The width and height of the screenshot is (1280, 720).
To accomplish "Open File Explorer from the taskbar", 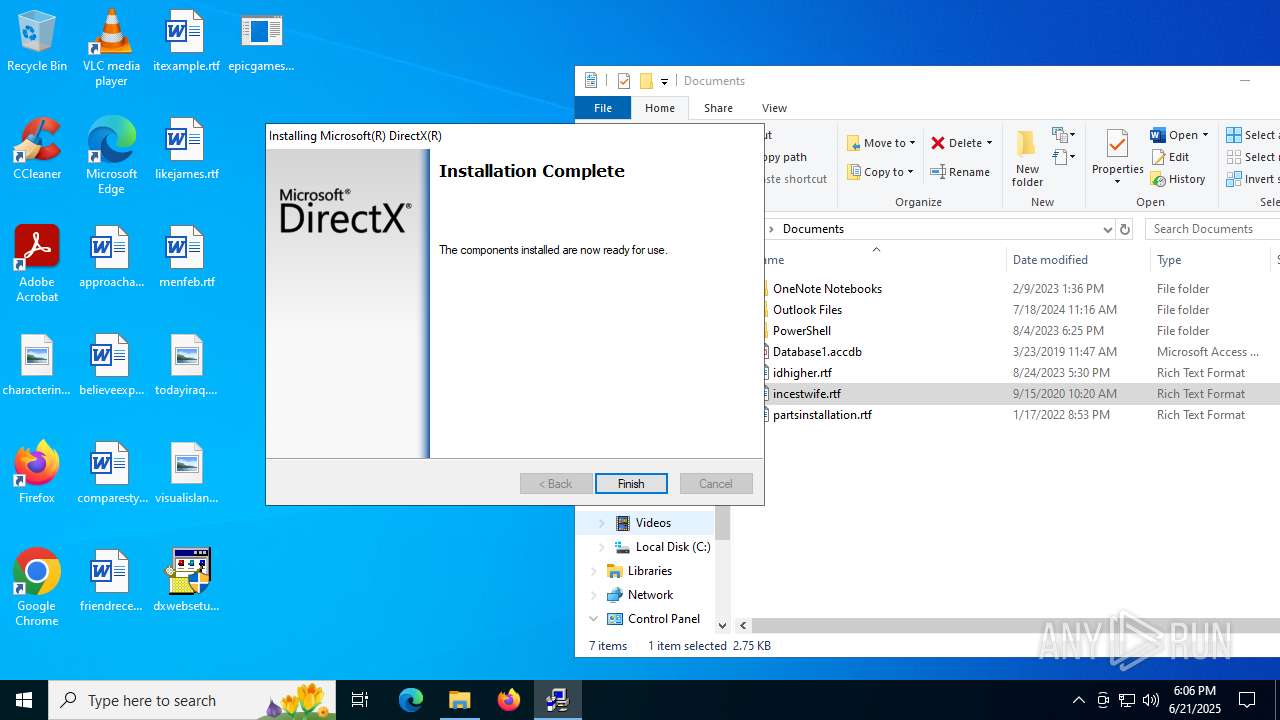I will [460, 700].
